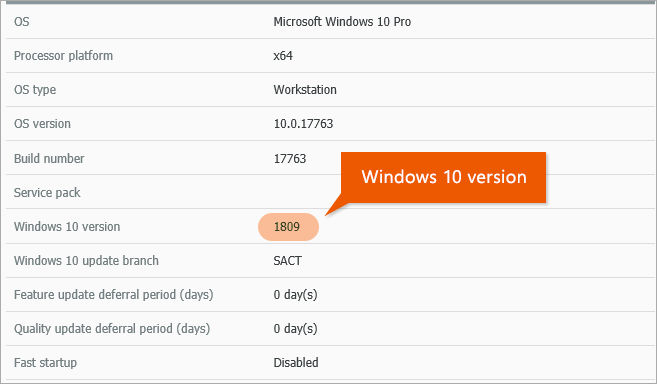Screen dimensions: 657x384
Task: Click the Service pack row label
Action: click(x=47, y=192)
